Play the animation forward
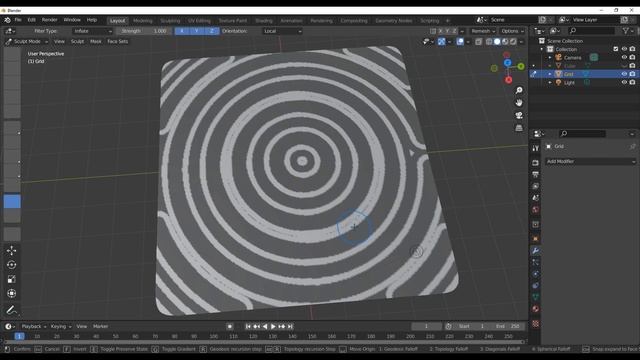 pos(273,327)
